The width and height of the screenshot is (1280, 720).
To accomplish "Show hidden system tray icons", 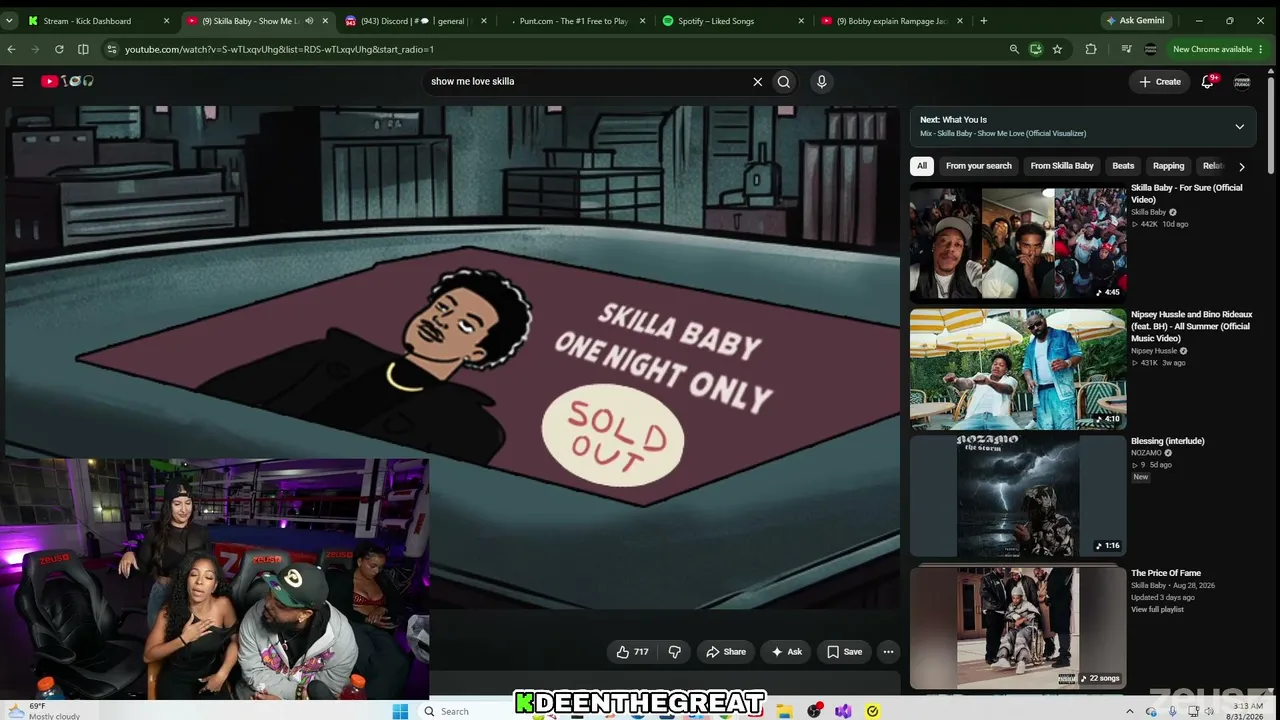I will coord(1130,711).
